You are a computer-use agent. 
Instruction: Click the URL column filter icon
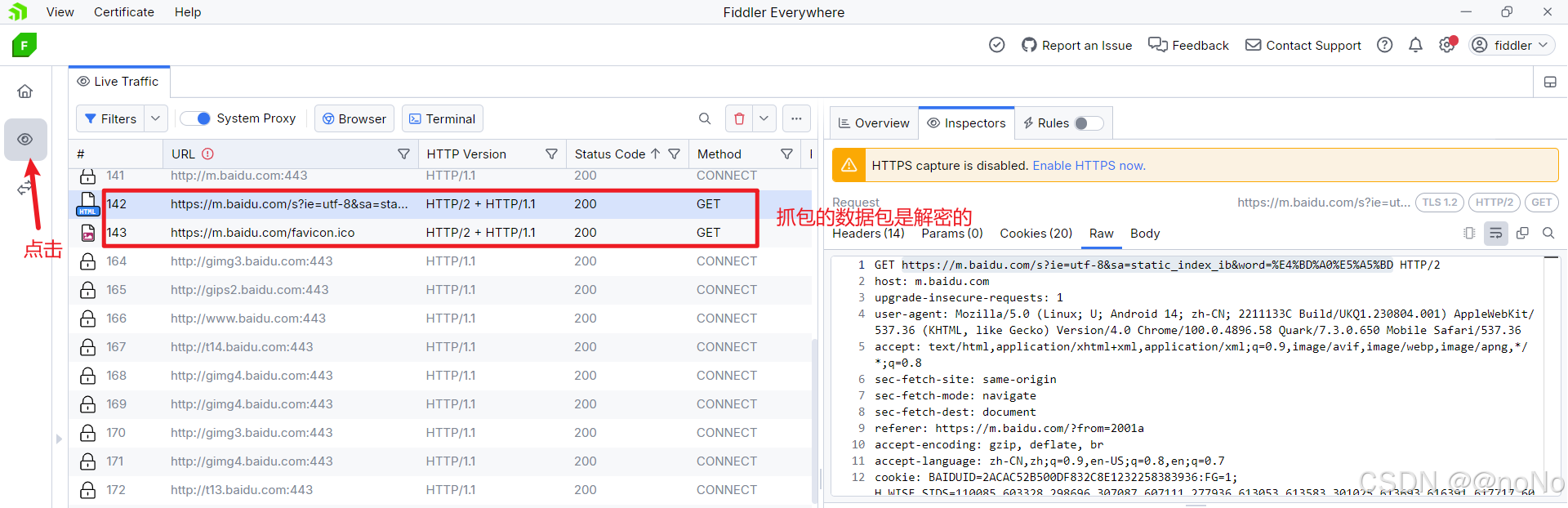(403, 154)
